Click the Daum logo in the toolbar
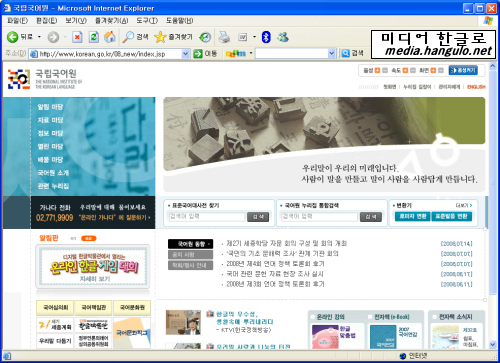 236,54
